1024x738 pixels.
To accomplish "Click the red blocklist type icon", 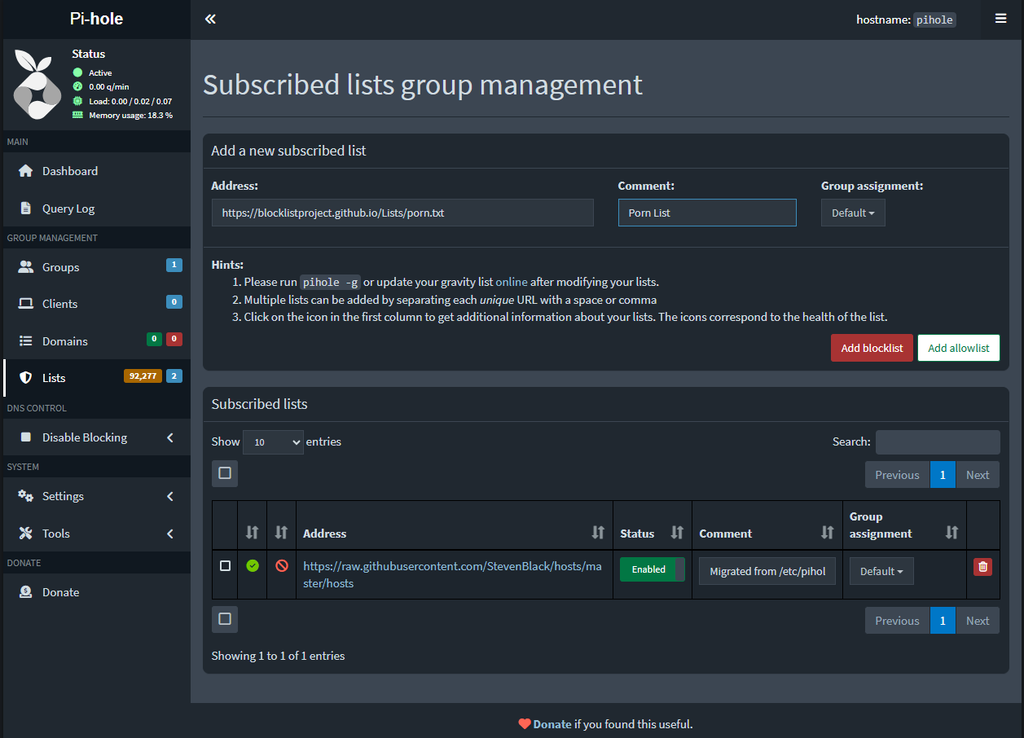I will click(281, 566).
